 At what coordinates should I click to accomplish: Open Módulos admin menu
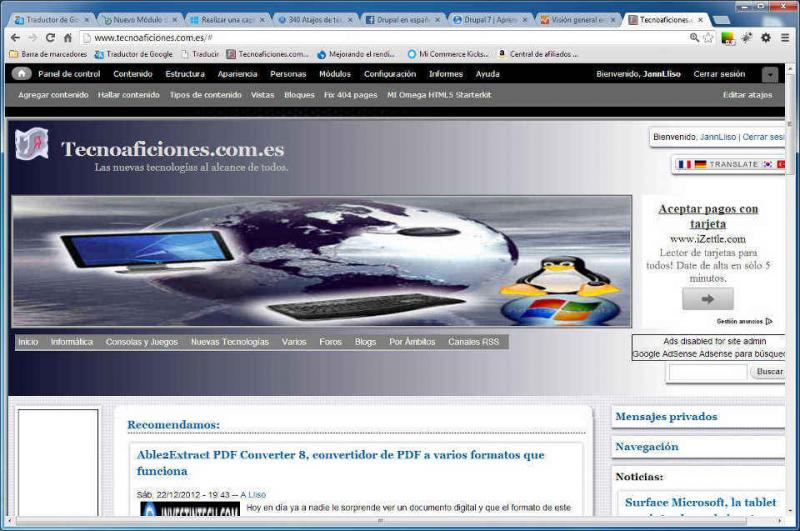(335, 74)
